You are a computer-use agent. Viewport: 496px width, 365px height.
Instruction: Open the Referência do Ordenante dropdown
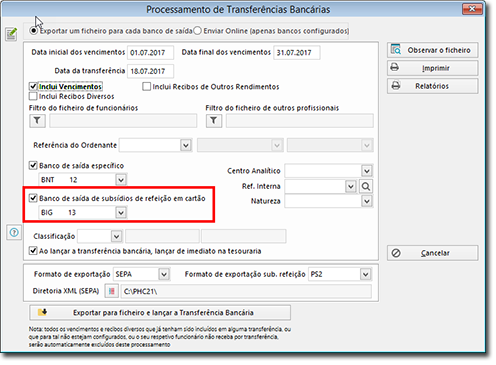pos(186,145)
